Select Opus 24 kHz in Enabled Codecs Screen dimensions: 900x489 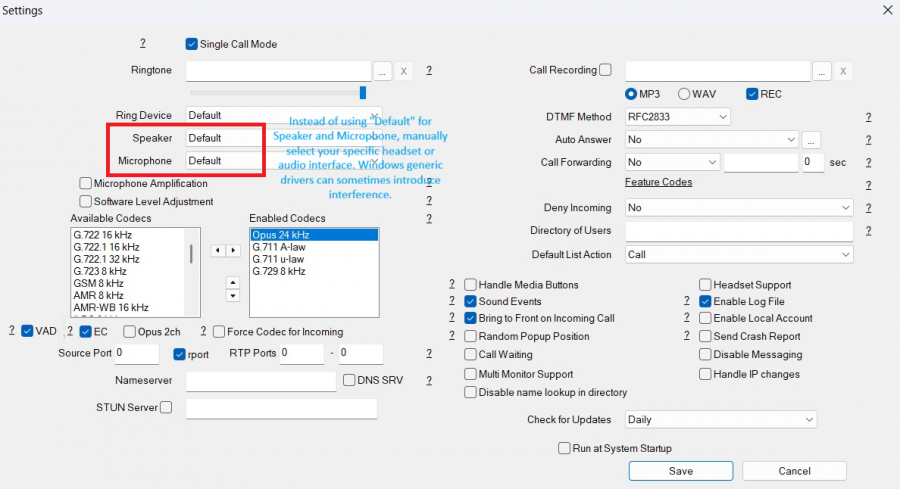(314, 235)
